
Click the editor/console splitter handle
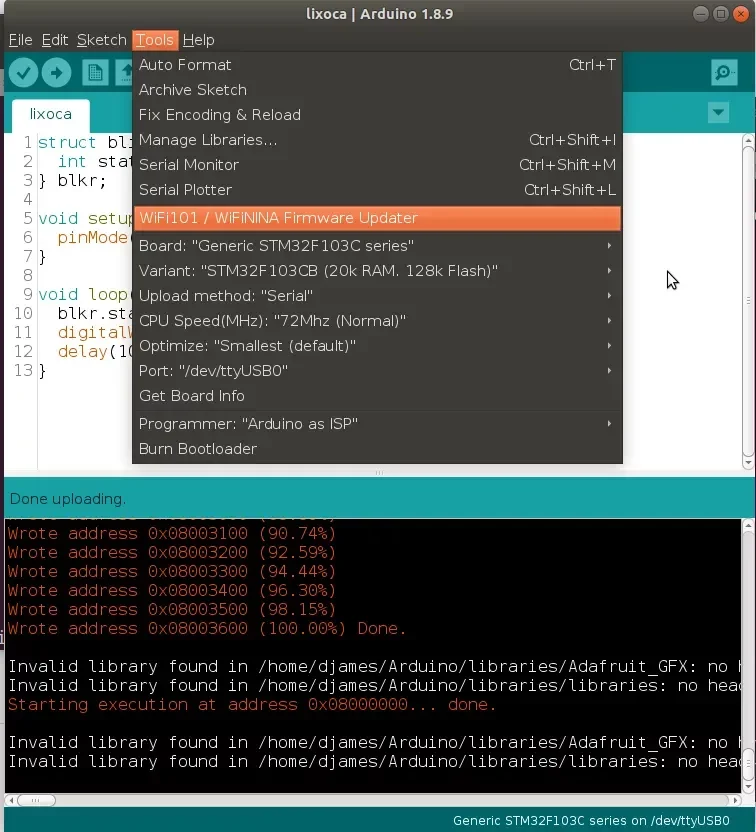(379, 472)
